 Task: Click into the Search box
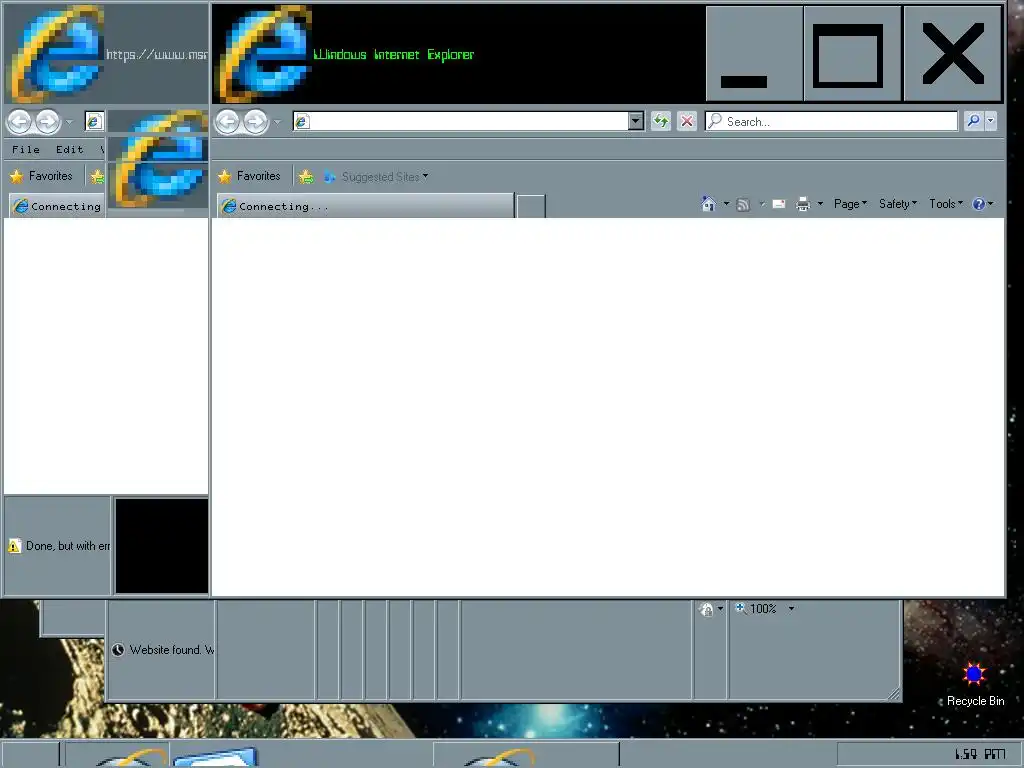pos(831,121)
